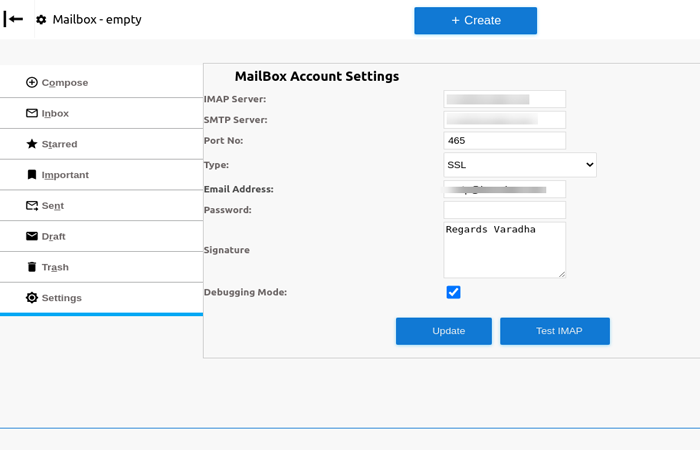Open the Type SSL dropdown

[x=520, y=165]
